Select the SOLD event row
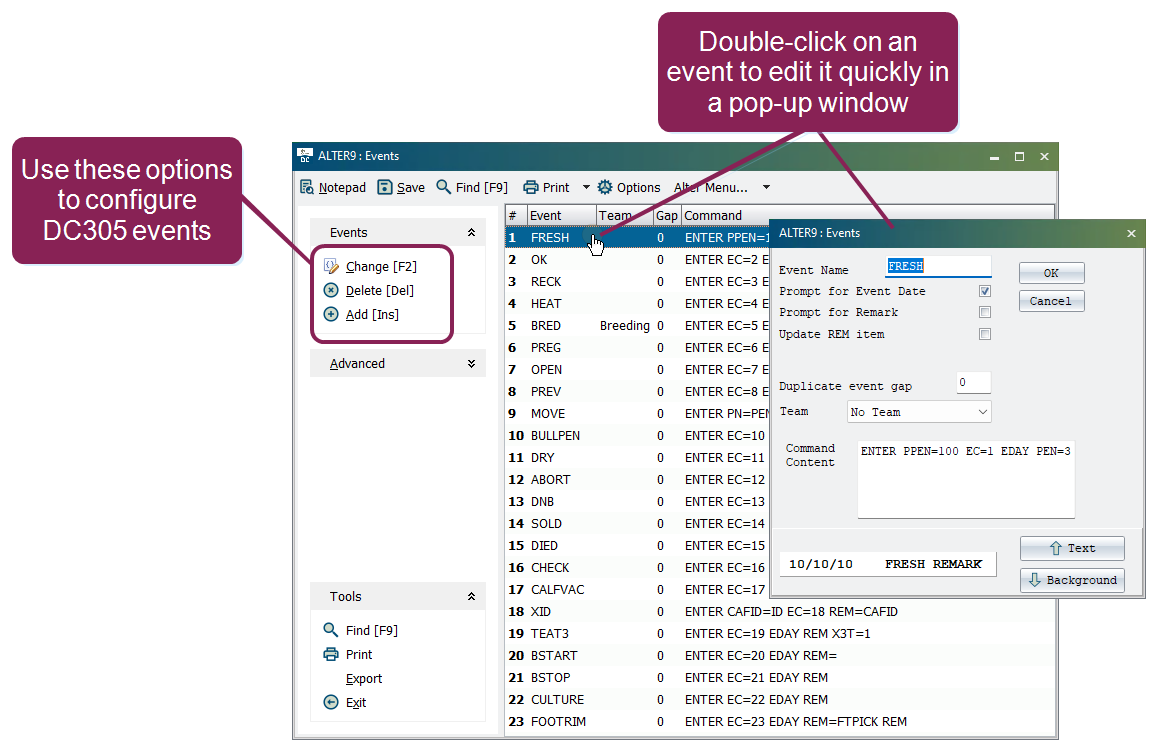Image resolution: width=1158 pixels, height=740 pixels. [x=637, y=524]
